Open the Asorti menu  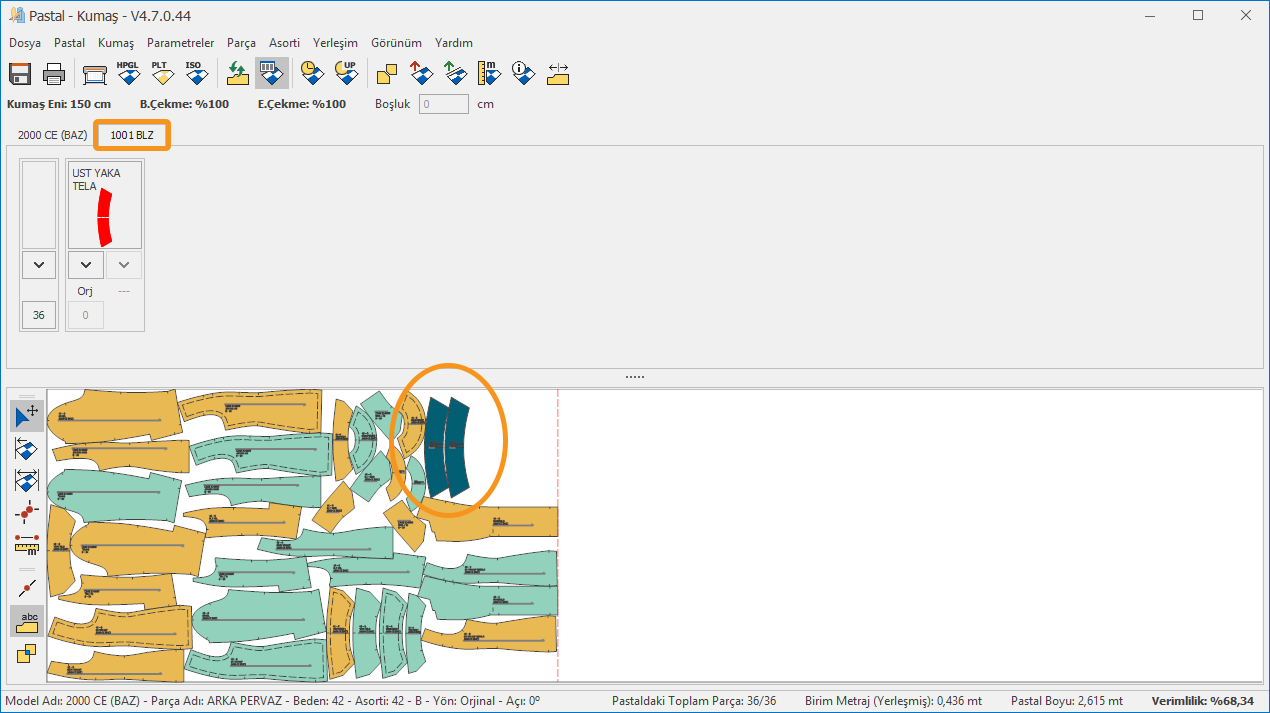(284, 43)
